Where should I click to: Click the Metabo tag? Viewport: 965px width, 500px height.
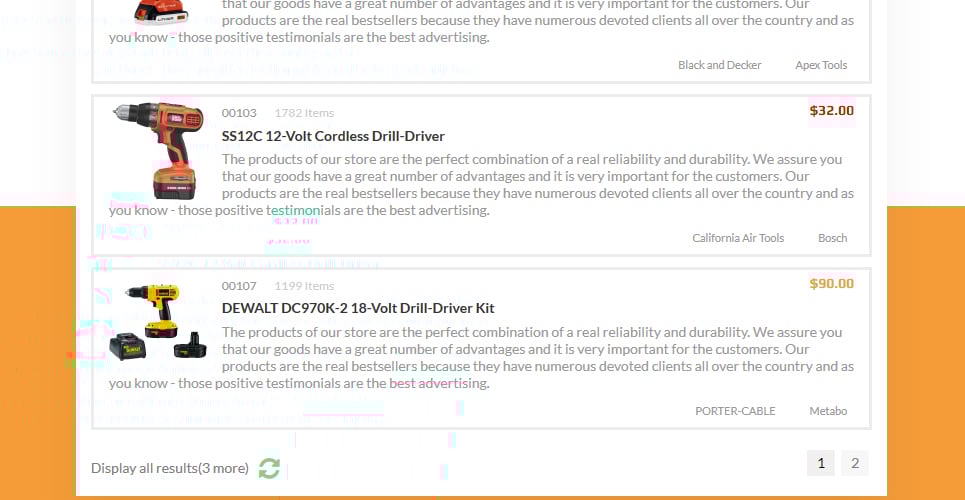coord(828,411)
